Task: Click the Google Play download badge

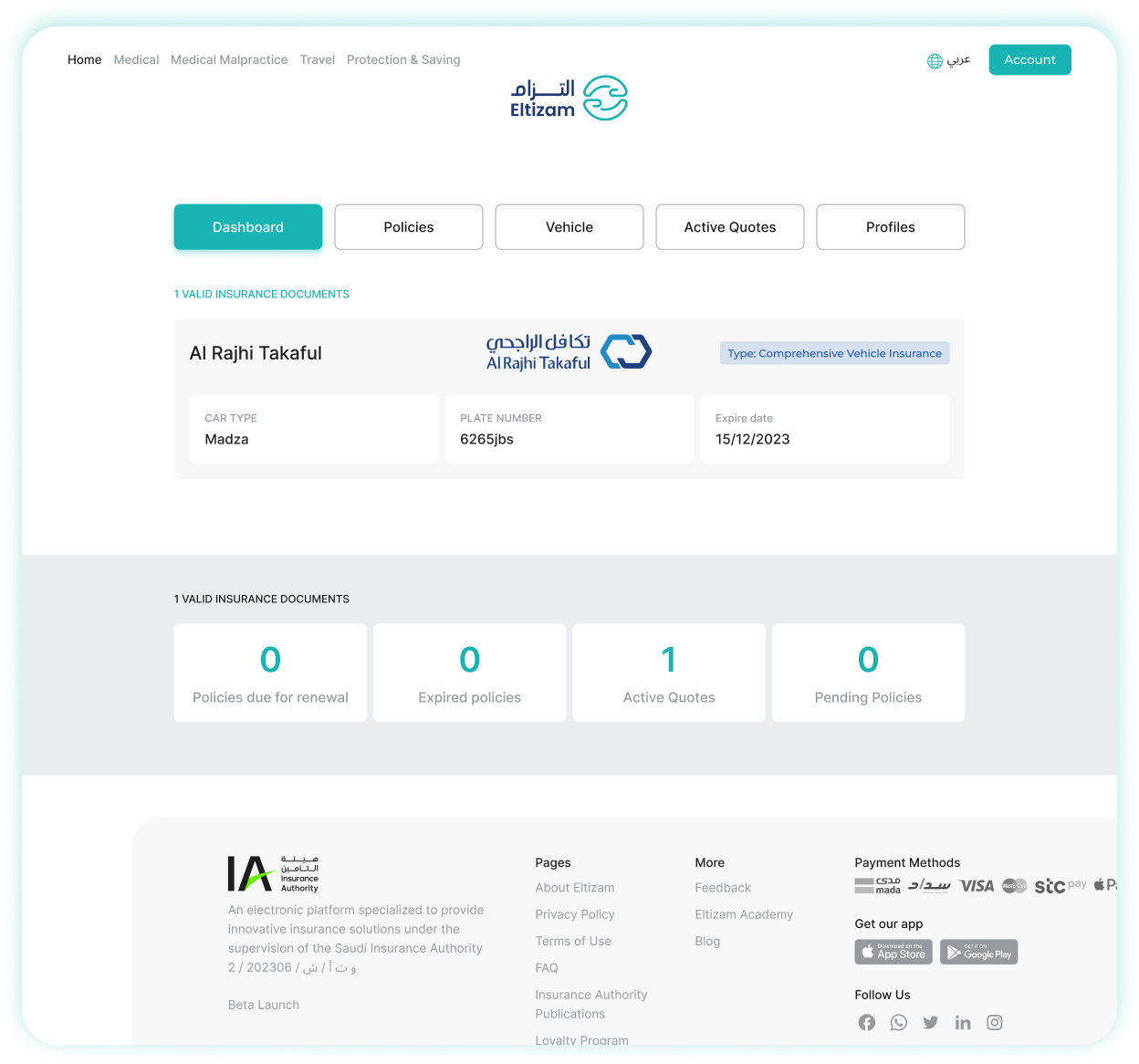Action: [x=979, y=952]
